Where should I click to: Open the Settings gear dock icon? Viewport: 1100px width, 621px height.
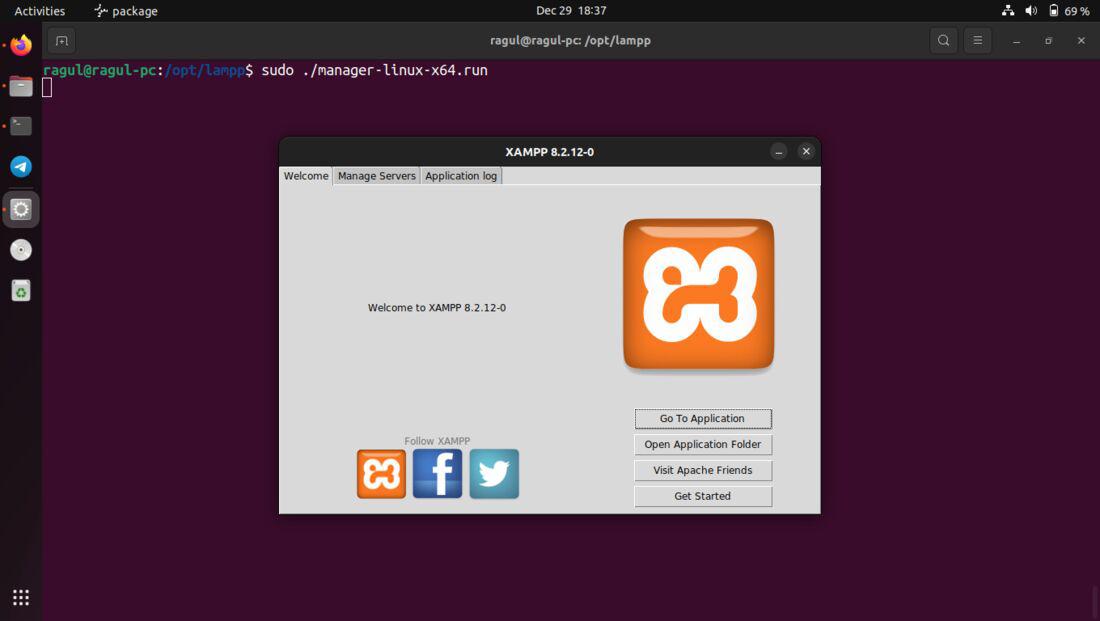(x=21, y=209)
